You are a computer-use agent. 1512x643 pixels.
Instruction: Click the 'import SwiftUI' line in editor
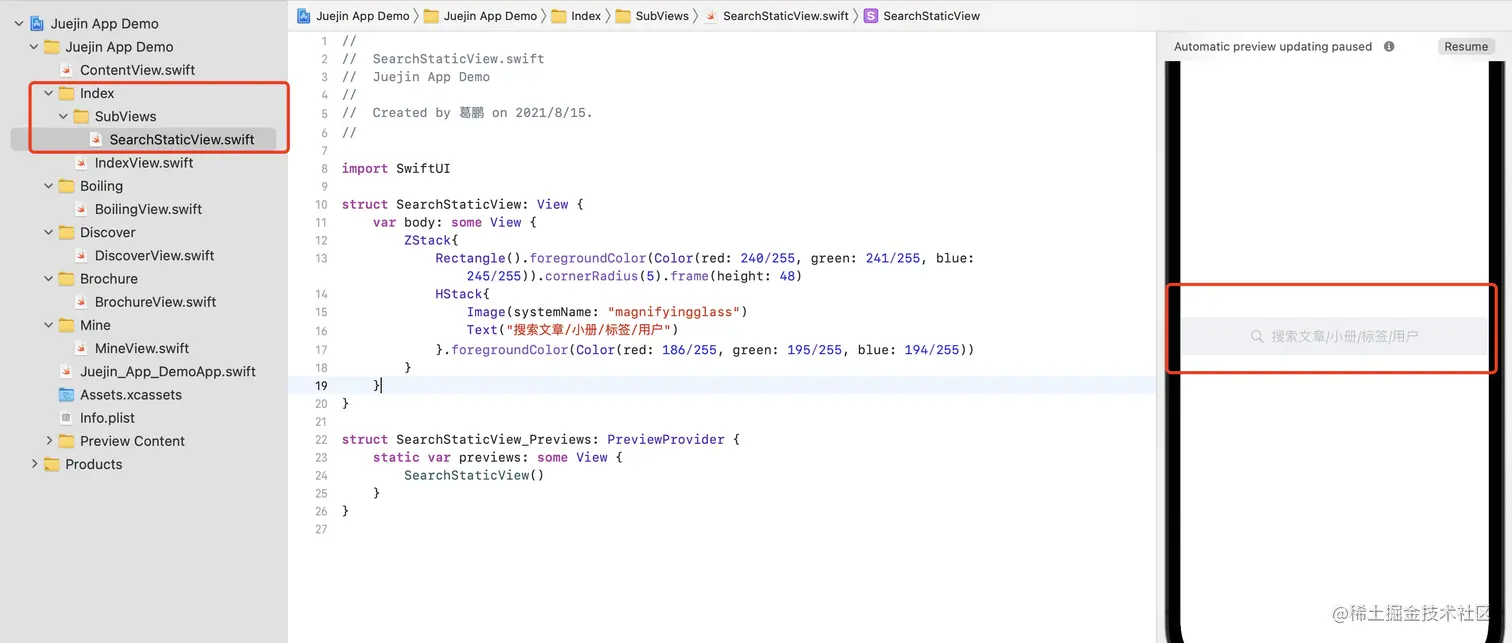click(396, 168)
